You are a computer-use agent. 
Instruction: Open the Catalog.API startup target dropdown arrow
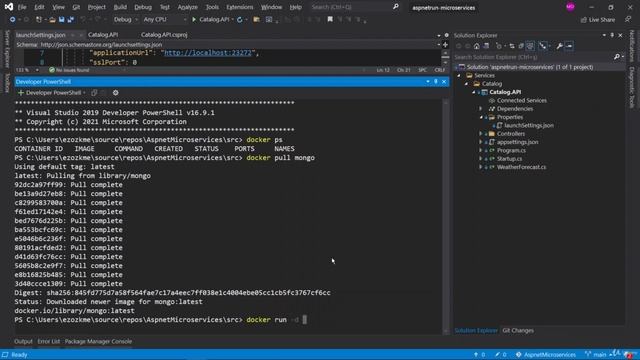232,20
